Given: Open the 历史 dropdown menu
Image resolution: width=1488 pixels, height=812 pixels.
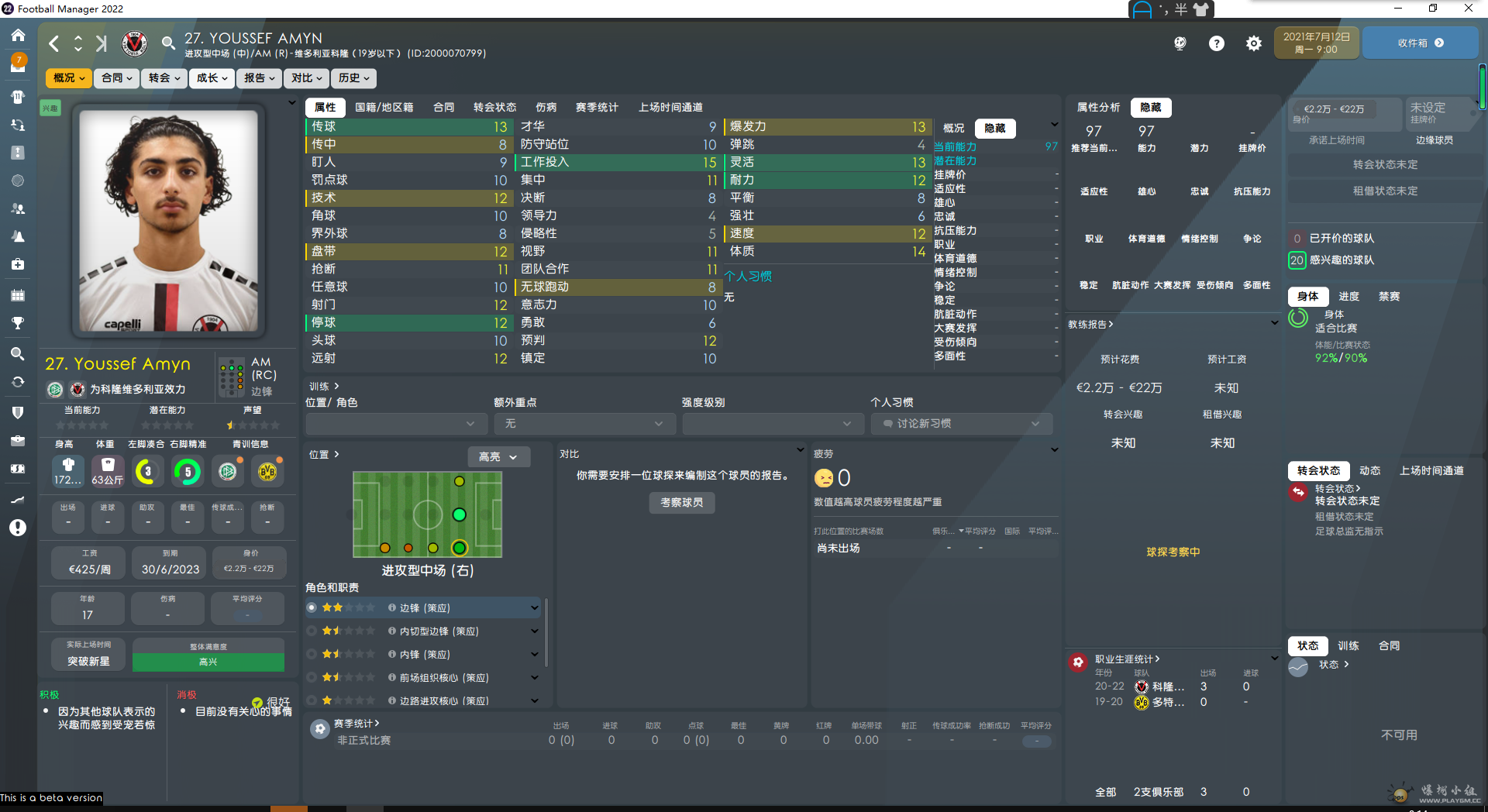Looking at the screenshot, I should 354,78.
